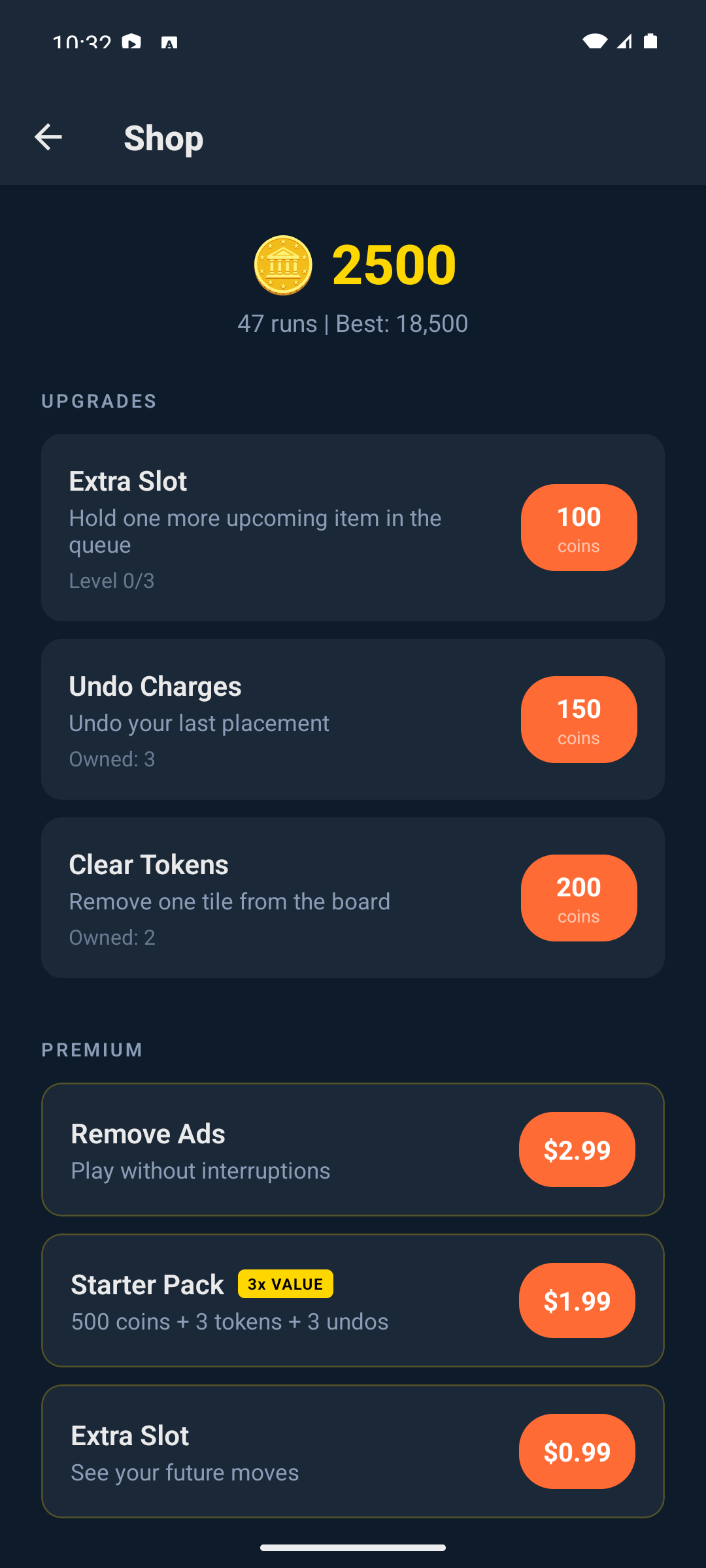Purchase Undo Charges for 150 coins
The width and height of the screenshot is (706, 1568).
pyautogui.click(x=579, y=719)
